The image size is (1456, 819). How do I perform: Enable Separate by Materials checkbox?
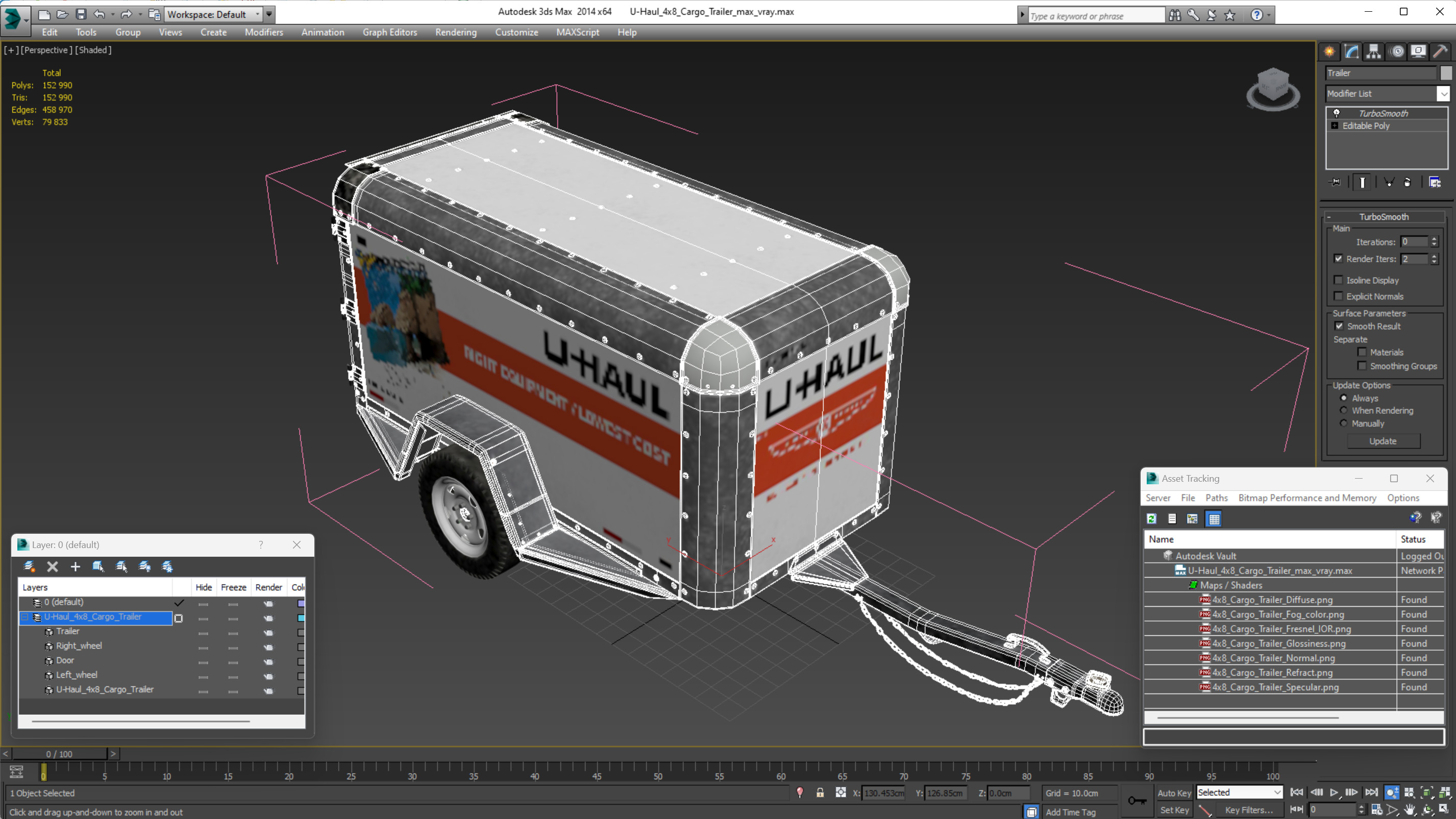point(1362,352)
